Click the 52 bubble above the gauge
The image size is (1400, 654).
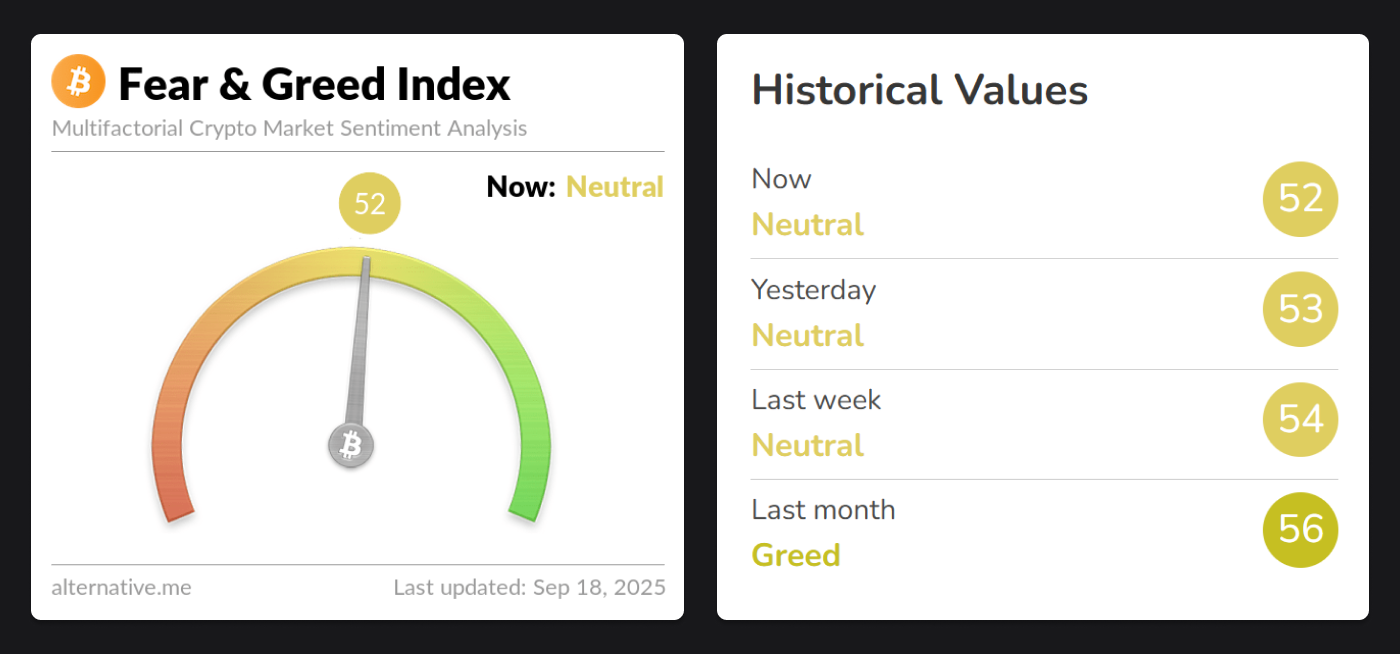[370, 204]
